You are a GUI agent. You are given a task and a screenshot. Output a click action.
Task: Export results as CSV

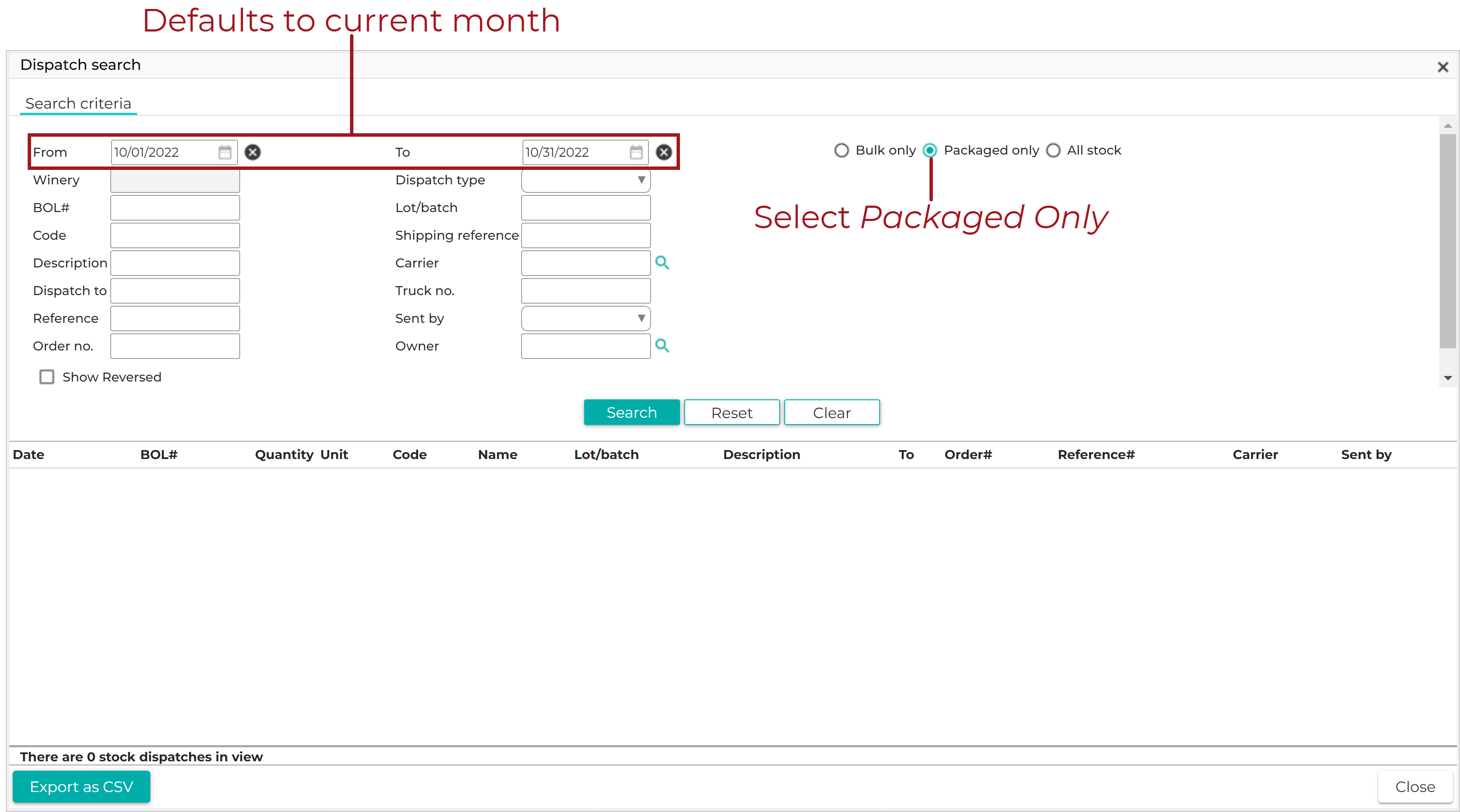(x=82, y=786)
